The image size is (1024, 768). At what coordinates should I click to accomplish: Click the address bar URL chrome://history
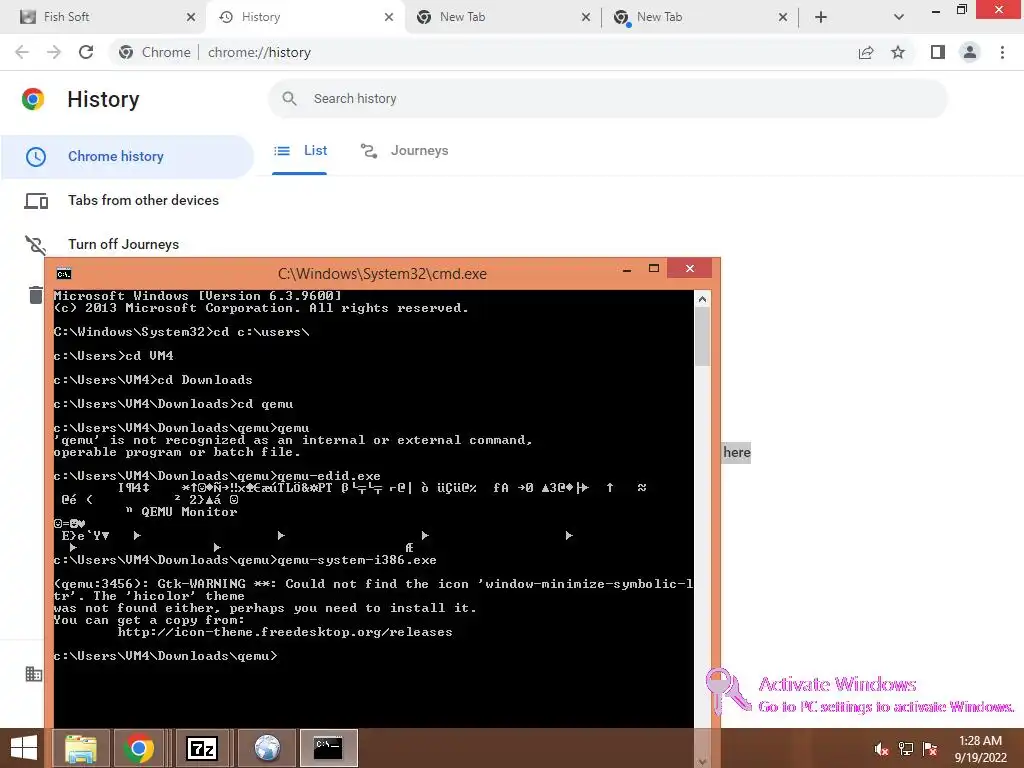(x=259, y=52)
